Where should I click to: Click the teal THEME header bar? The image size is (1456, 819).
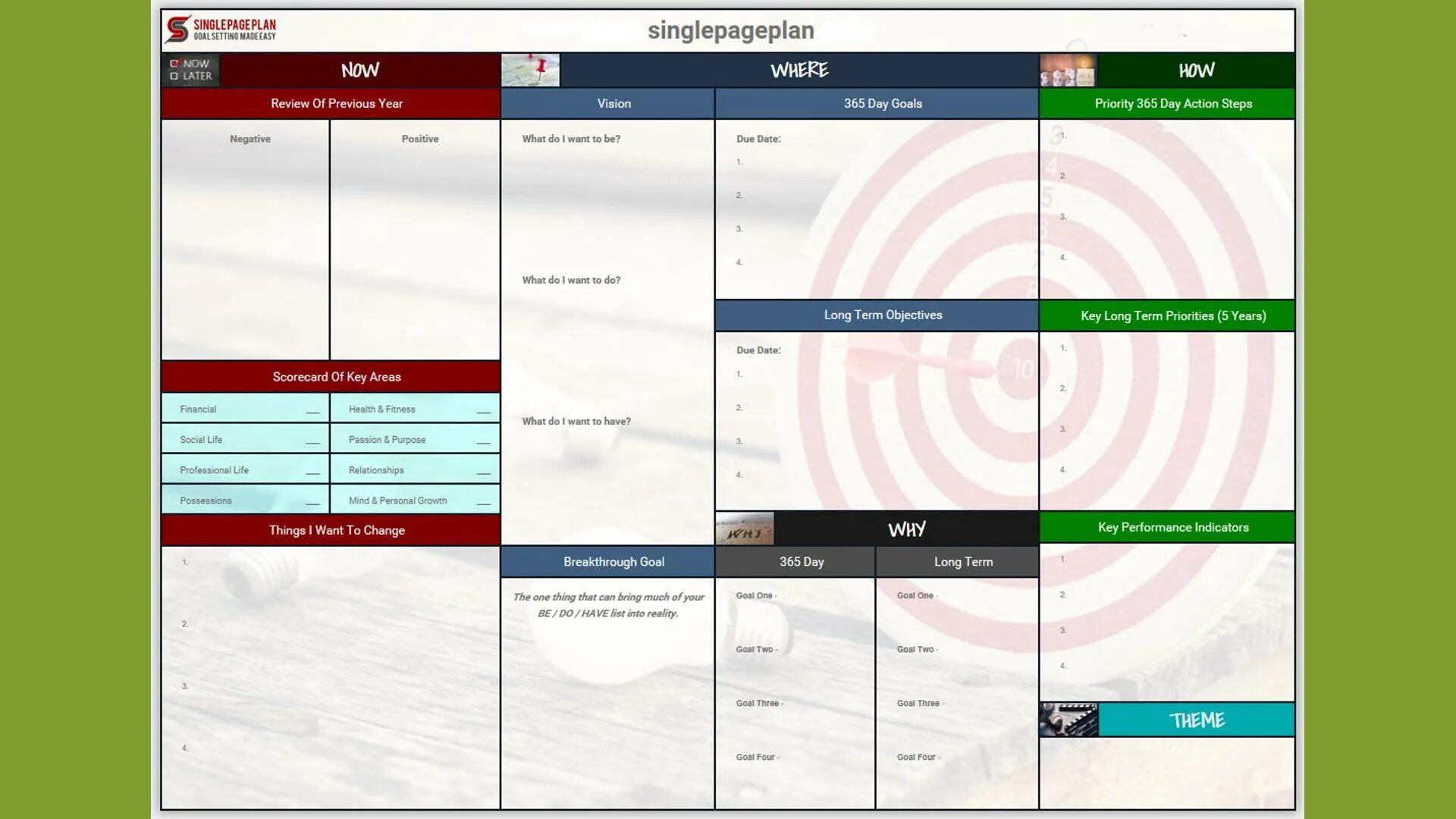tap(1196, 720)
